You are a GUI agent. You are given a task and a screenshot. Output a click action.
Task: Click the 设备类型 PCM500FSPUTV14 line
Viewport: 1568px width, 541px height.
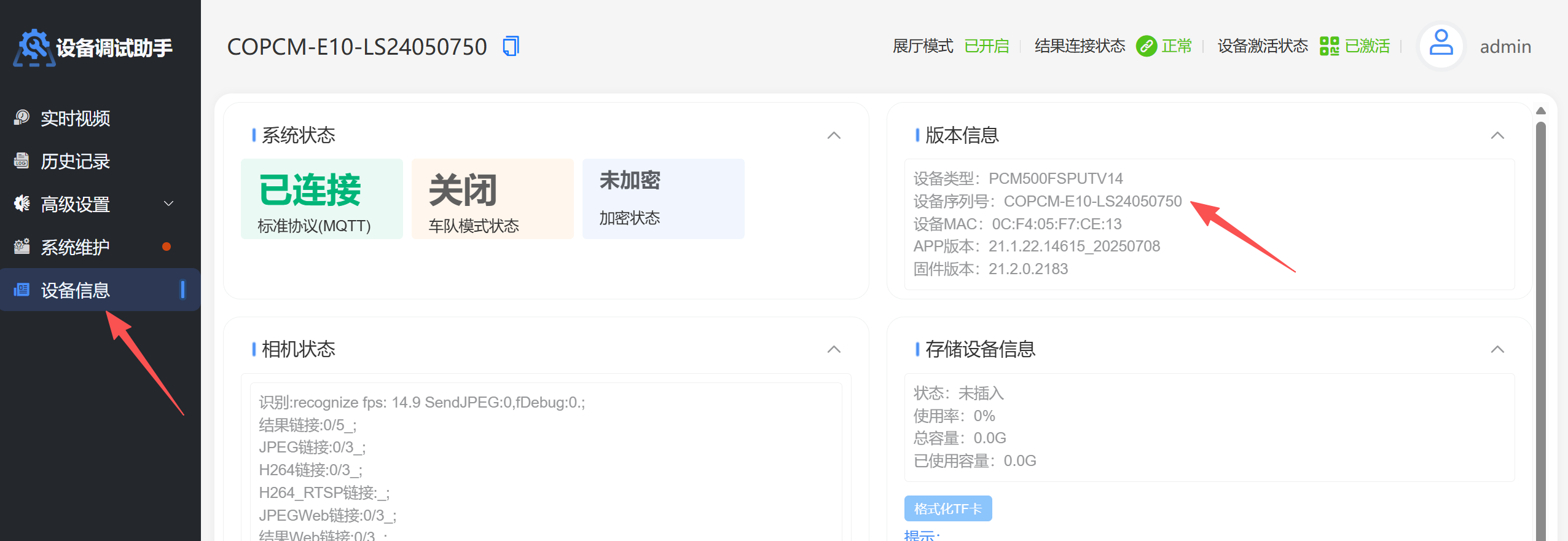click(1018, 178)
